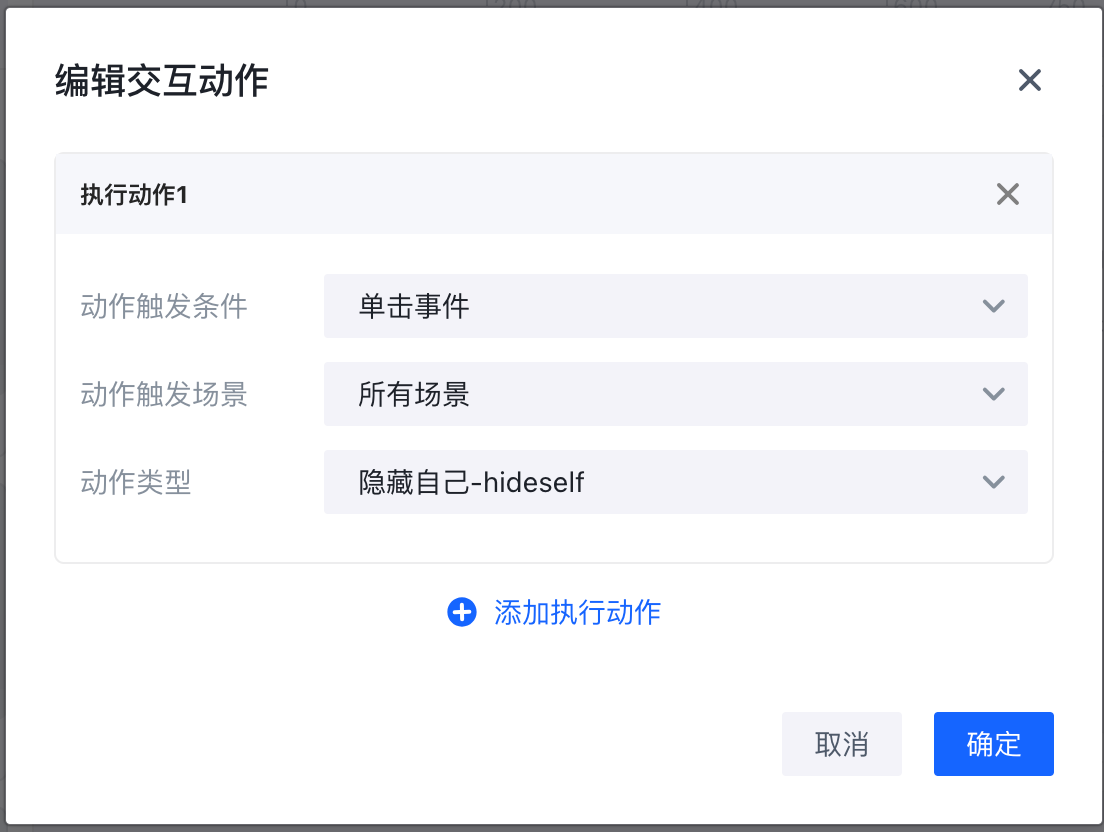Click the chevron arrow beside 隐藏自己-hideself
Viewport: 1104px width, 832px height.
pos(993,482)
